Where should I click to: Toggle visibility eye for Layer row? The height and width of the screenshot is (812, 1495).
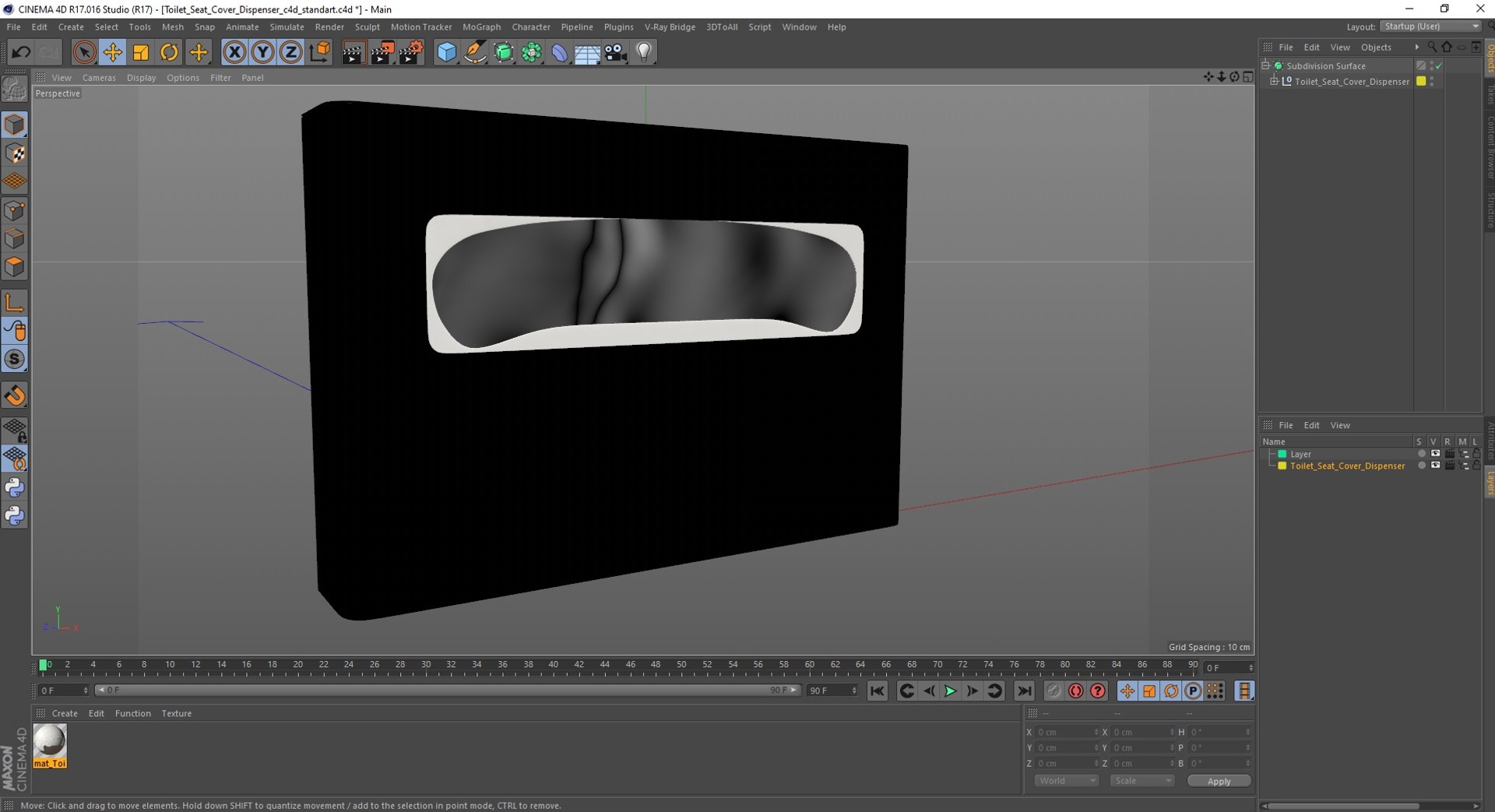[1435, 454]
